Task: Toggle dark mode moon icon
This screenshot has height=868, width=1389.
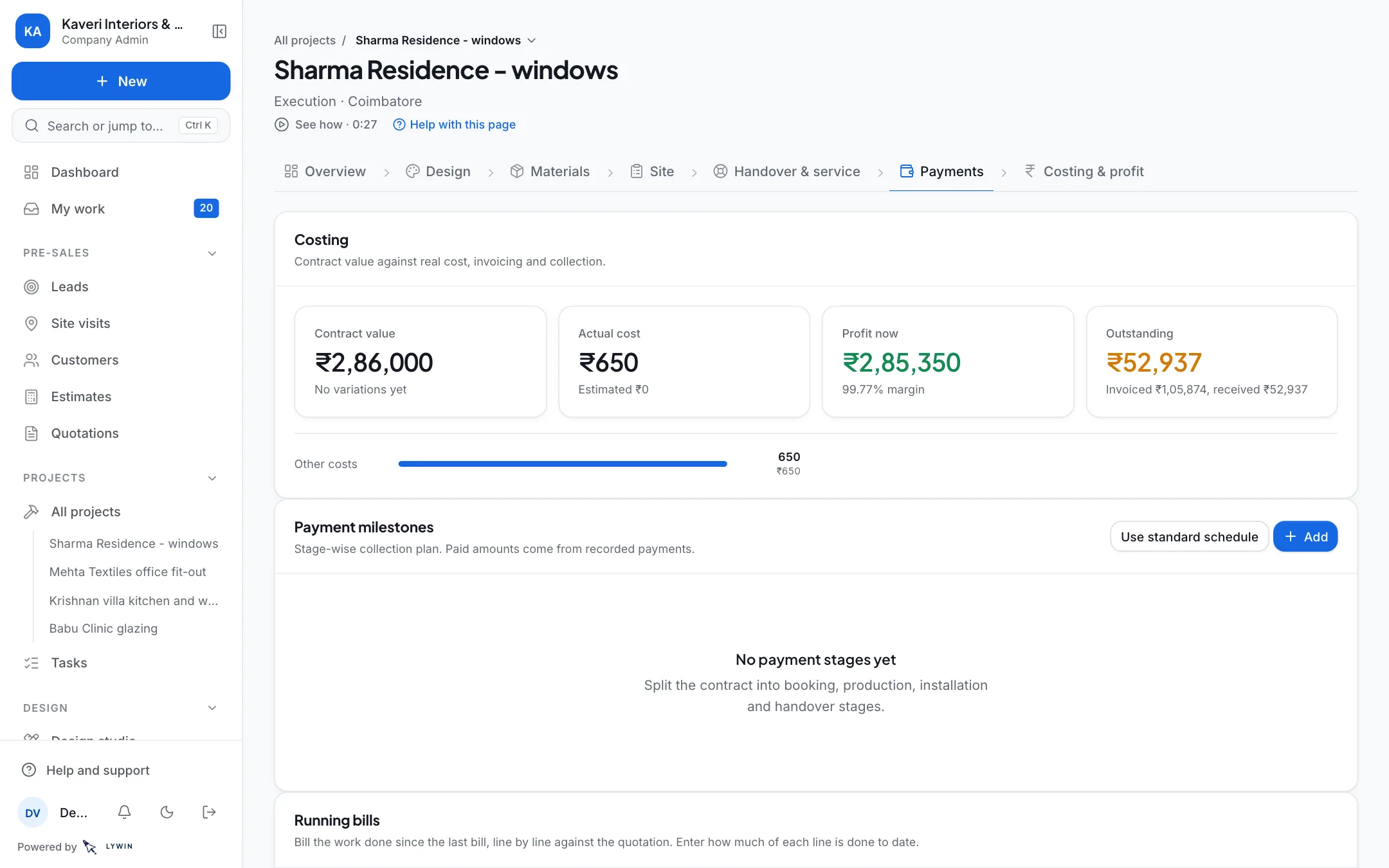Action: [167, 812]
